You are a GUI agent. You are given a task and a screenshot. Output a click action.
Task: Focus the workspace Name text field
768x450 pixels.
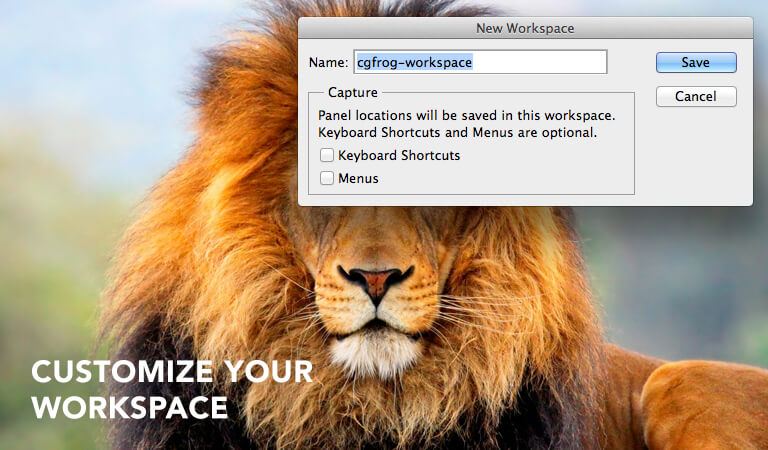pyautogui.click(x=480, y=62)
